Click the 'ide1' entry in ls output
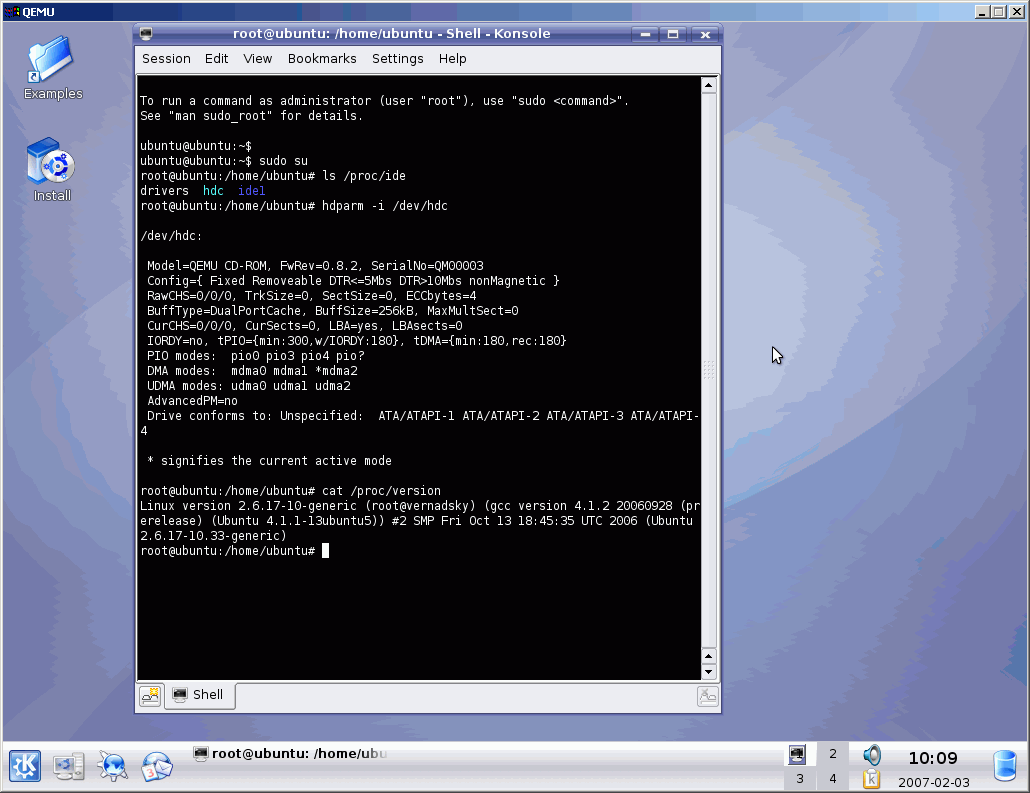Viewport: 1030px width, 793px height. (x=252, y=191)
